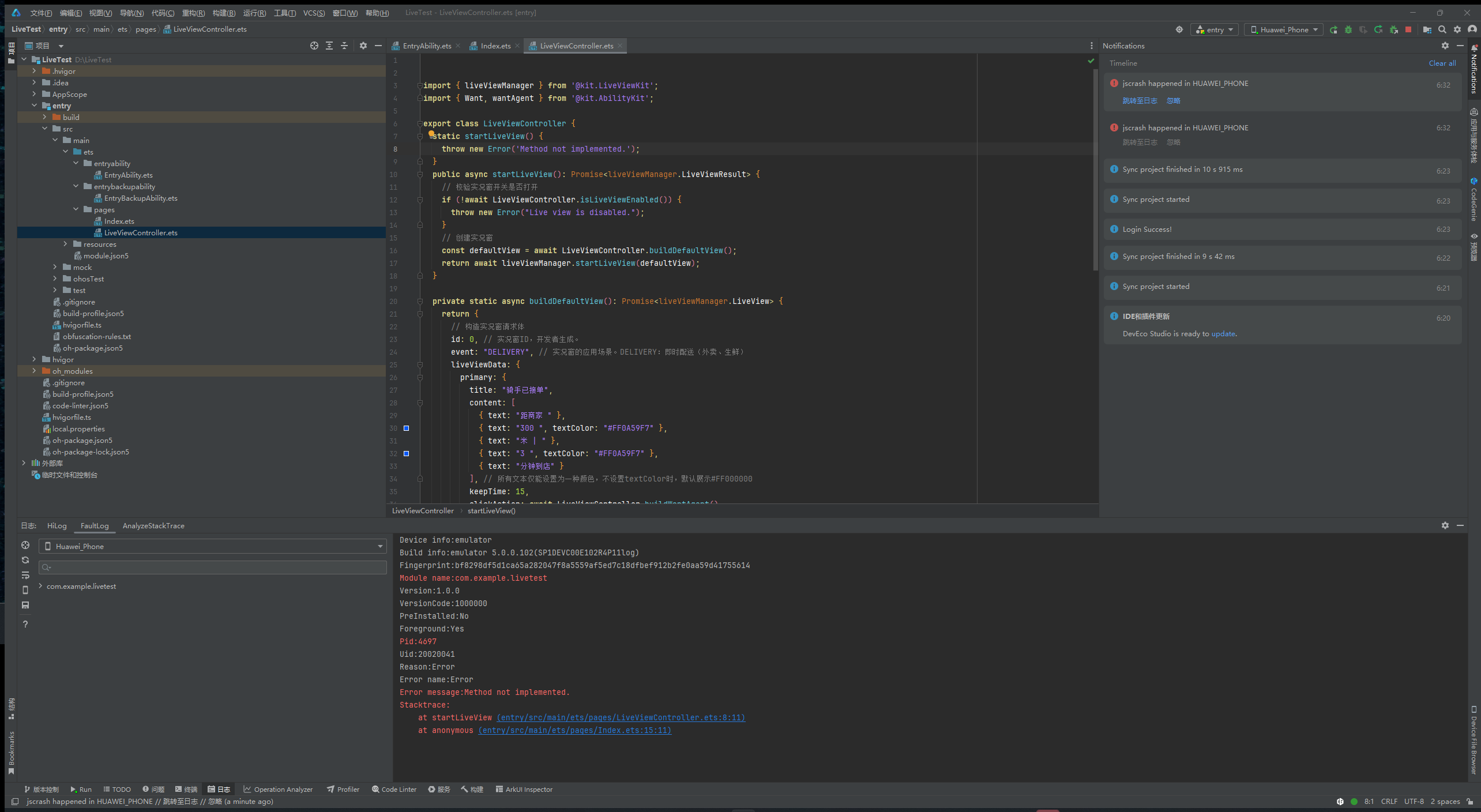
Task: Expand the com.example.livetest fault entry
Action: (x=40, y=586)
